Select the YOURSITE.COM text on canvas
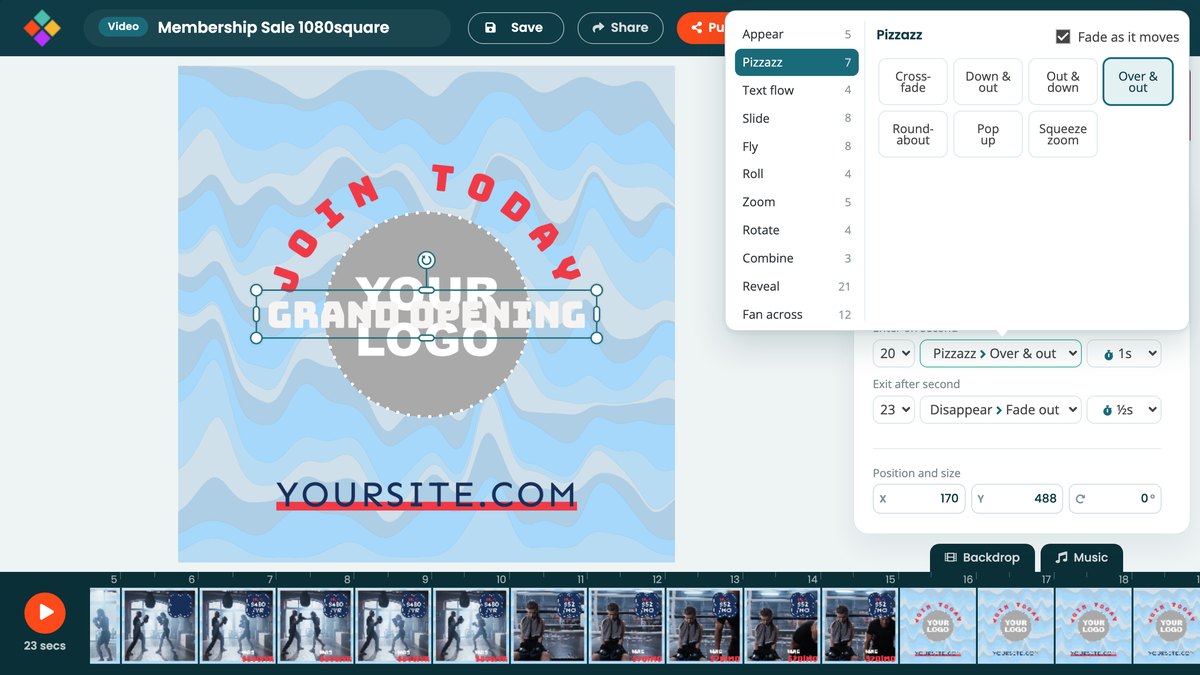 427,494
